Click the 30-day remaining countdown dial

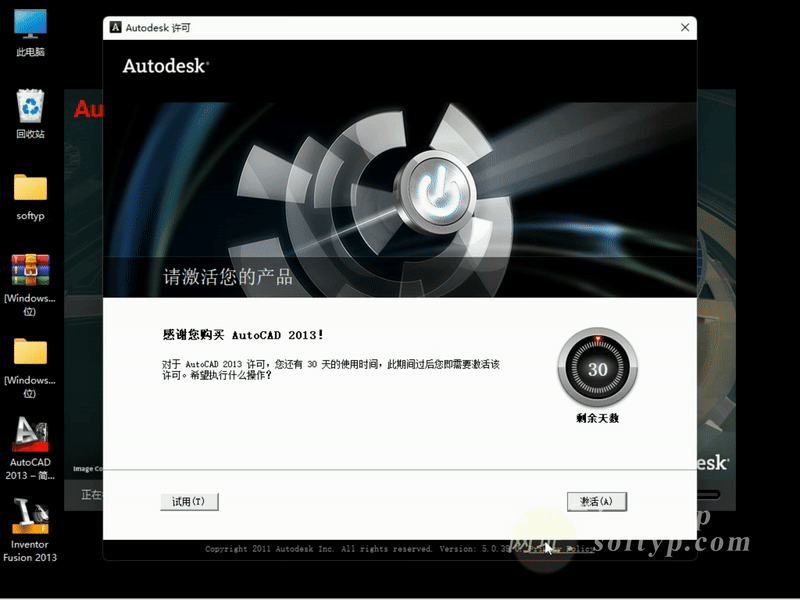coord(597,367)
